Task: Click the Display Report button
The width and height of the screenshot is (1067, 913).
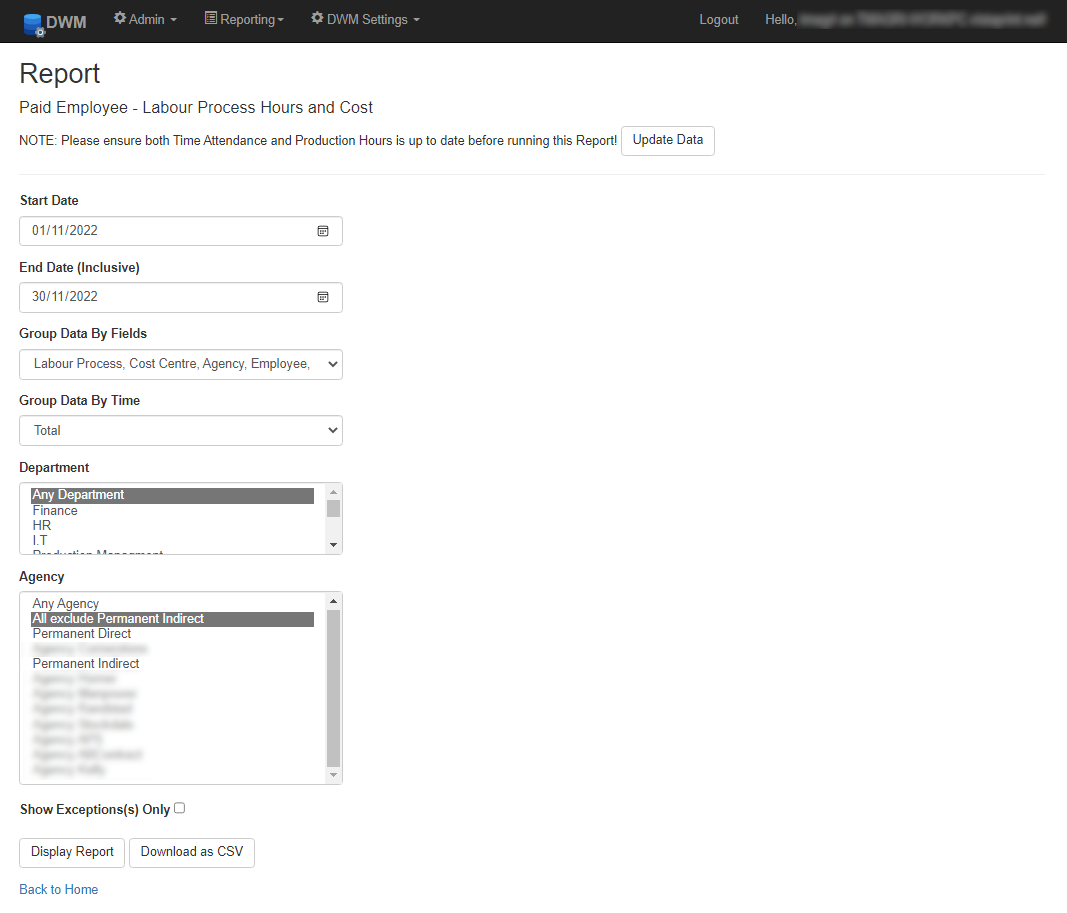Action: coord(72,853)
